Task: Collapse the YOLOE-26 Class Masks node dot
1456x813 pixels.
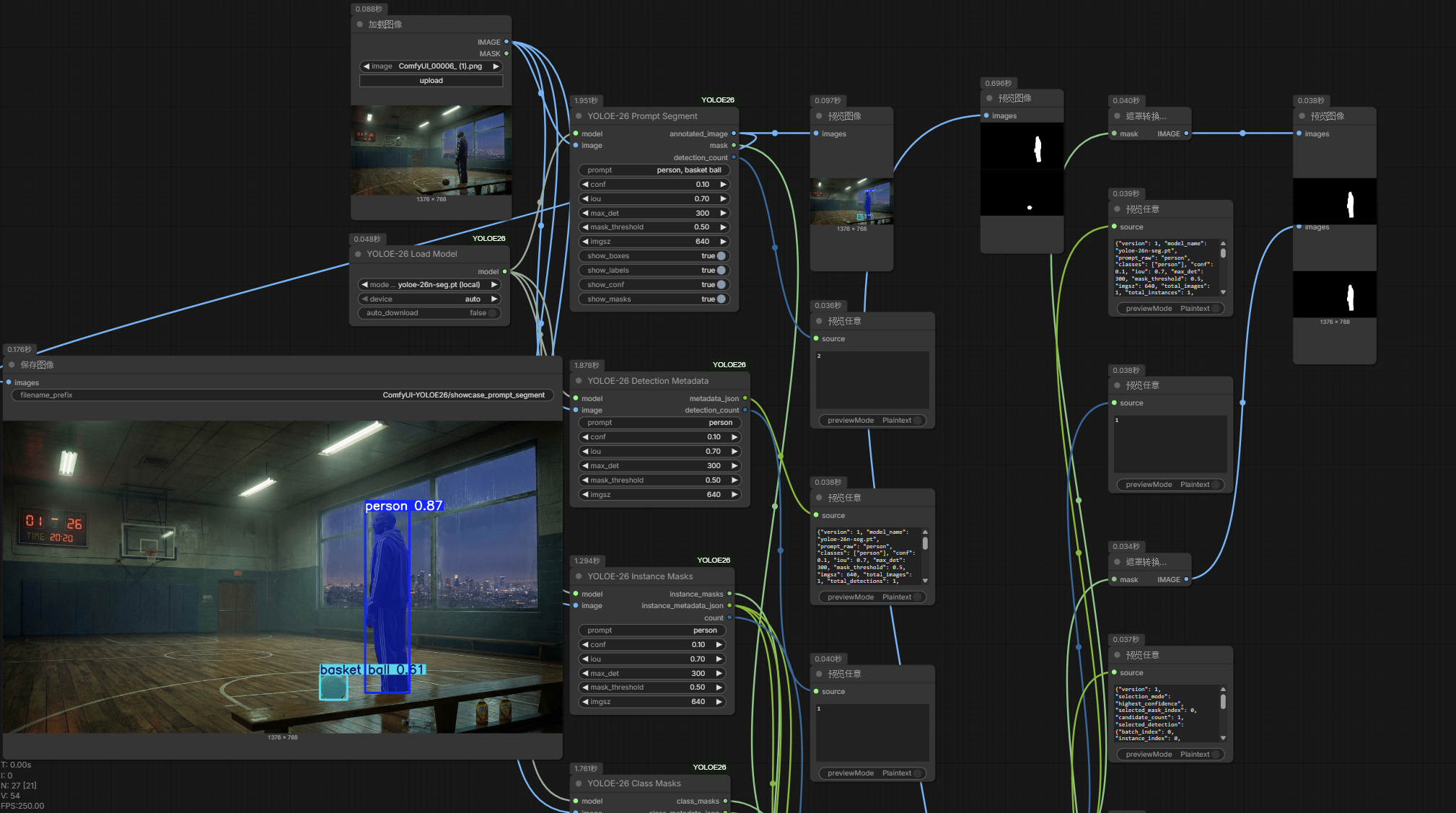Action: tap(579, 783)
